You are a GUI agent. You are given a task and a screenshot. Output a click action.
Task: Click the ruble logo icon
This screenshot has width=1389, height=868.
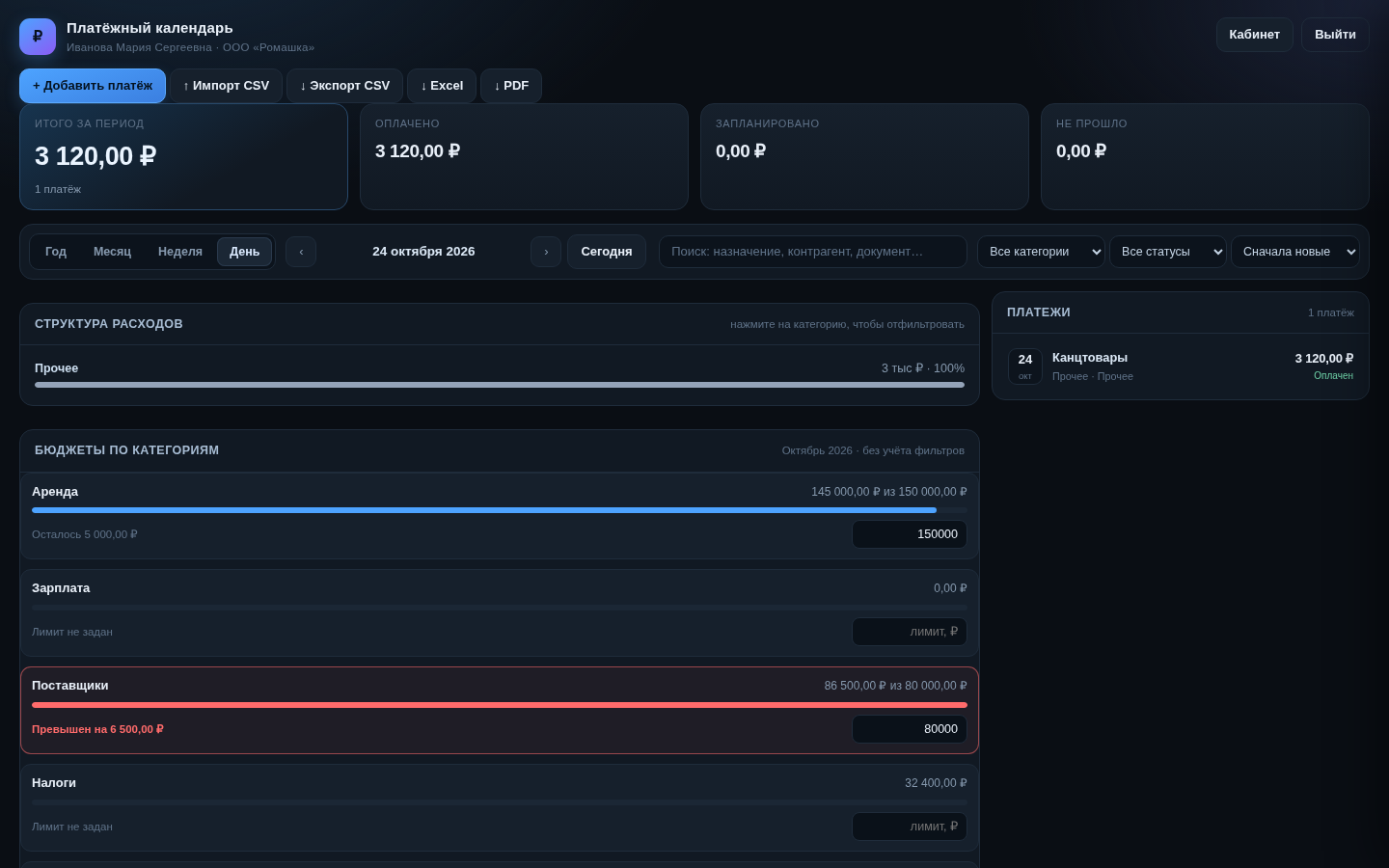(38, 37)
